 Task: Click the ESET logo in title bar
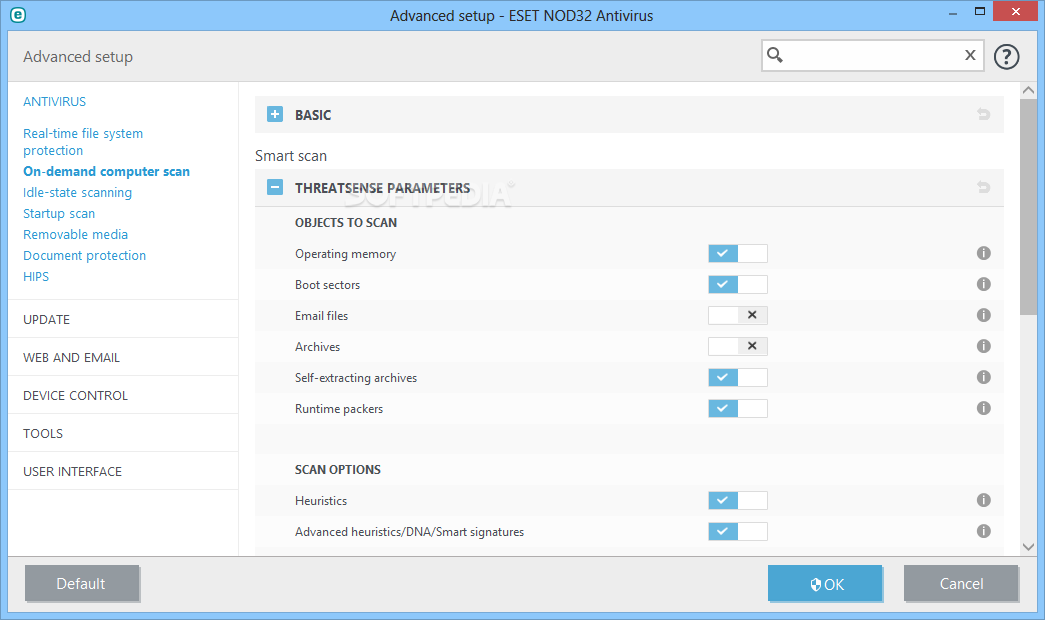coord(18,15)
